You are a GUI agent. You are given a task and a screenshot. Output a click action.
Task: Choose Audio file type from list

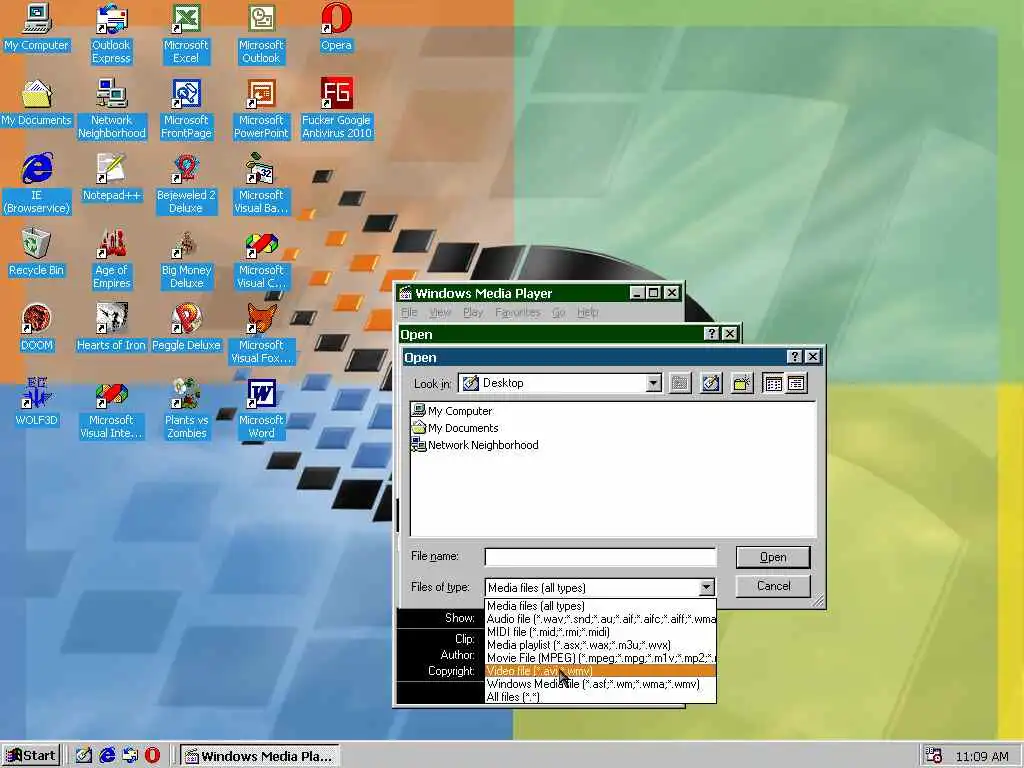[601, 619]
